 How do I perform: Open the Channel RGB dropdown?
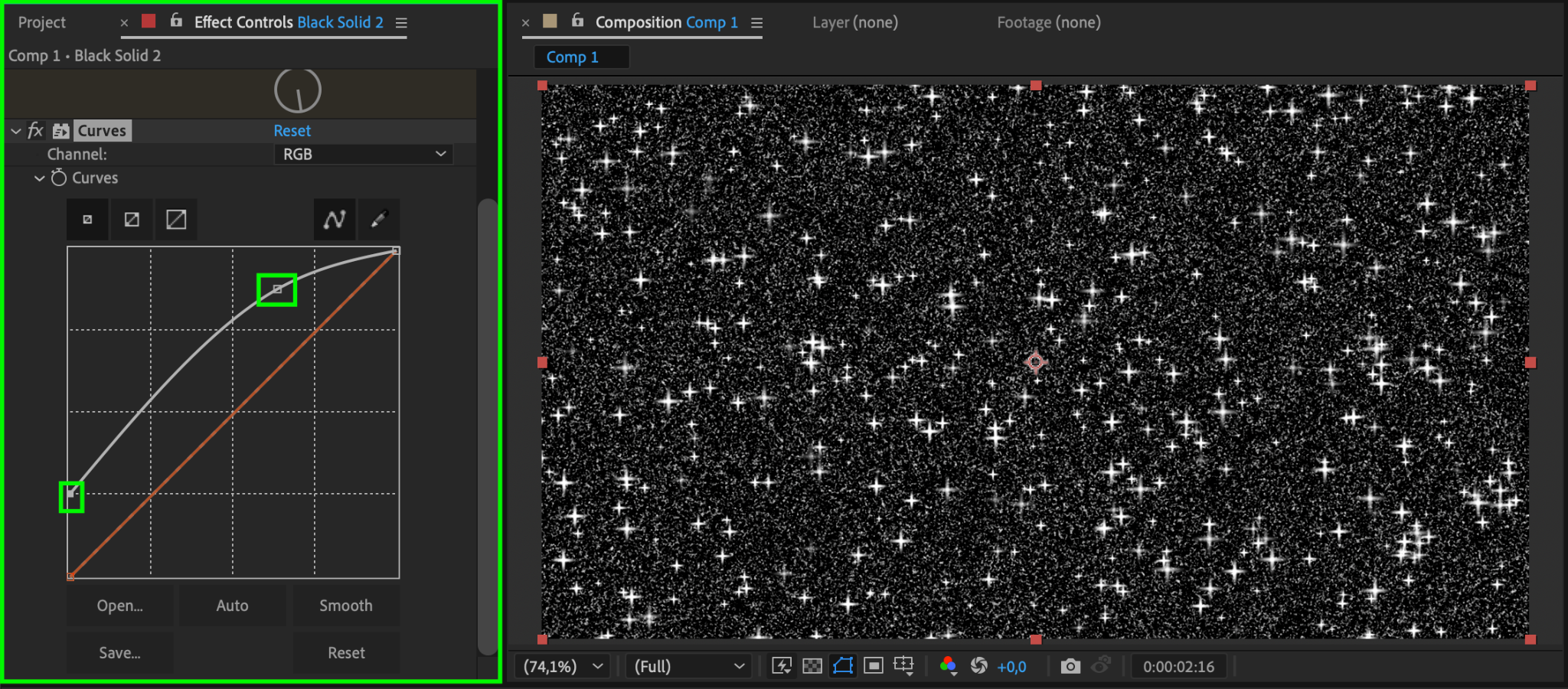coord(364,154)
